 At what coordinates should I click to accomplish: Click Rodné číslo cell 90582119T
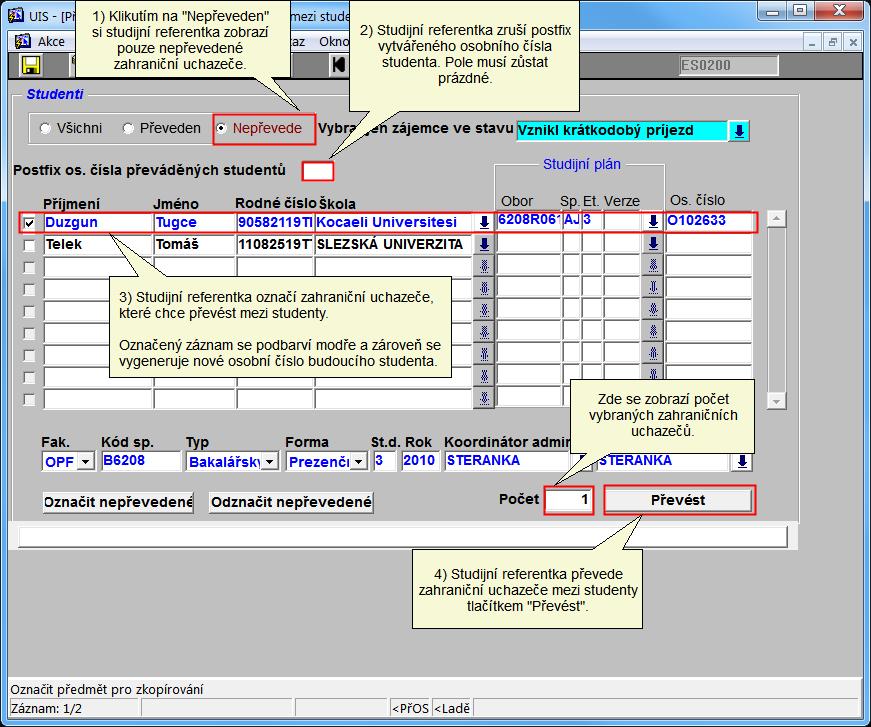274,223
